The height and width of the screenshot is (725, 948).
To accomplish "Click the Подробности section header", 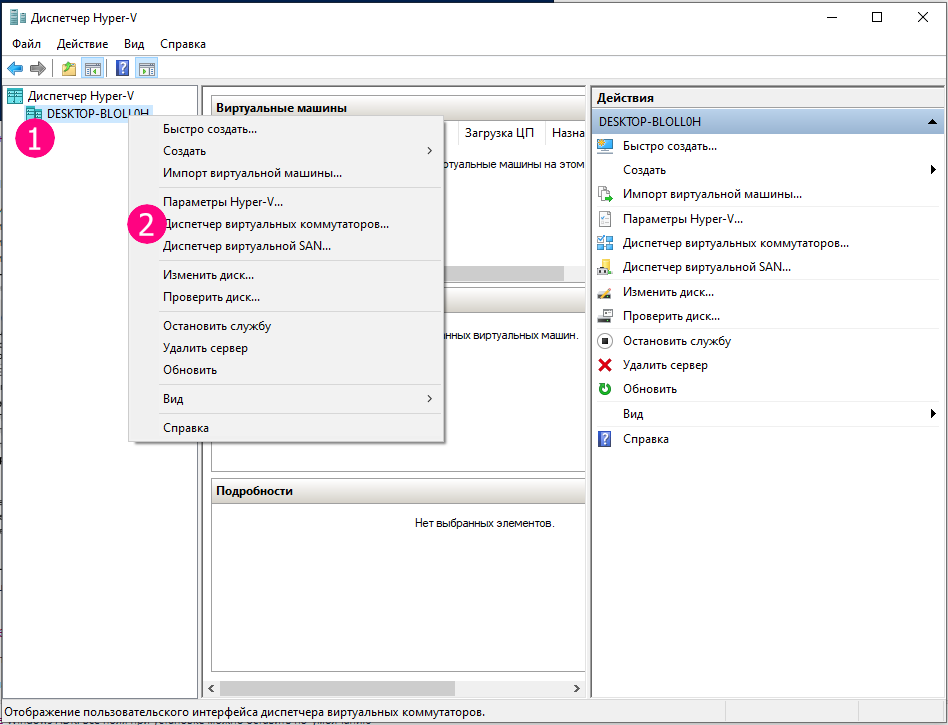I will 399,491.
